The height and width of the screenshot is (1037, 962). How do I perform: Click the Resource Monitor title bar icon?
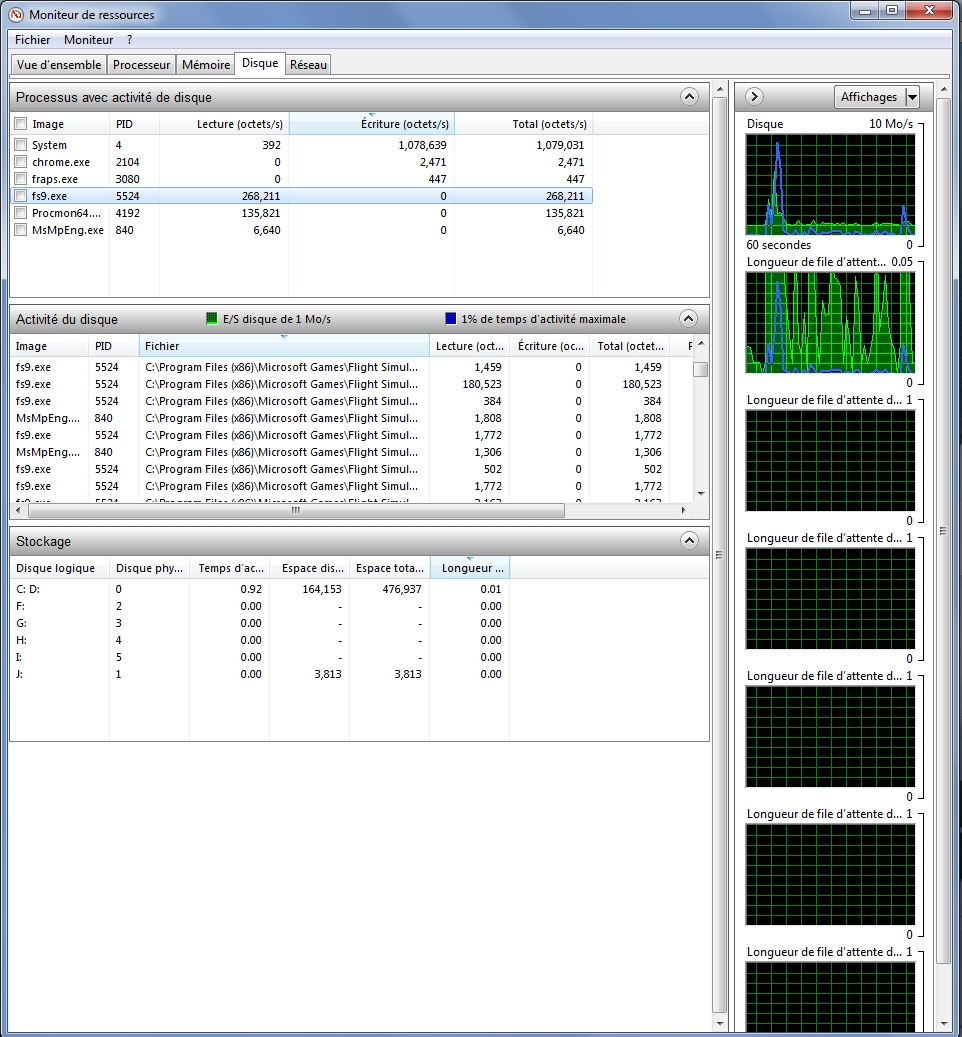coord(17,14)
